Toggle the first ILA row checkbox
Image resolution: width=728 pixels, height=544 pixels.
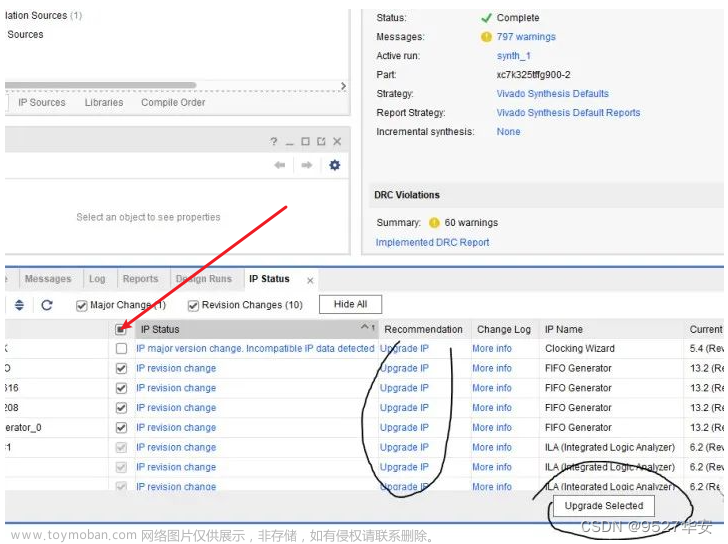(x=121, y=447)
